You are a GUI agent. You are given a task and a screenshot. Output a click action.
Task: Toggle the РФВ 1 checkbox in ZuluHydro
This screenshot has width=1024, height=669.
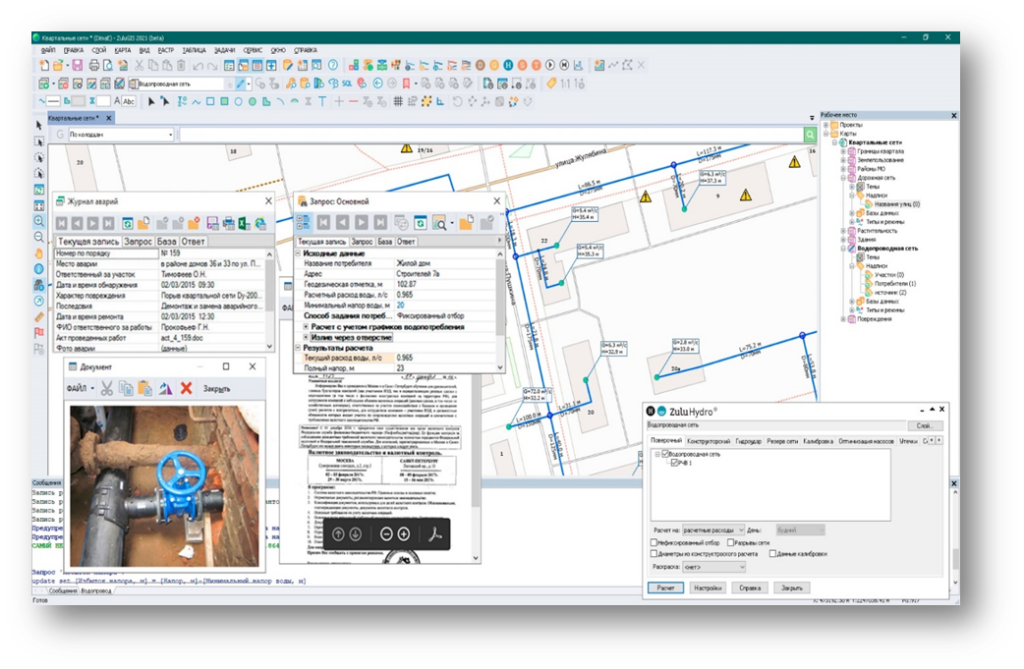[x=675, y=463]
